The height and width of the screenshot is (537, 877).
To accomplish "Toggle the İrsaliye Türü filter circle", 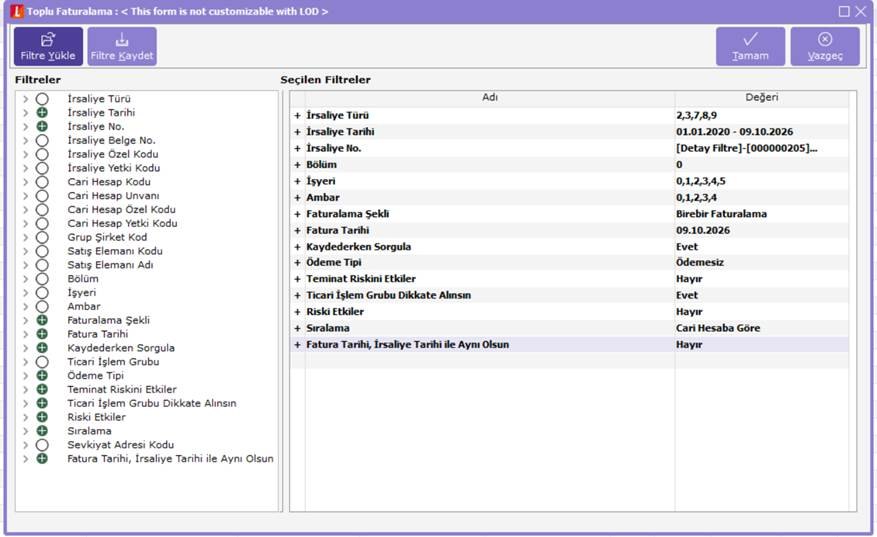I will pos(42,99).
